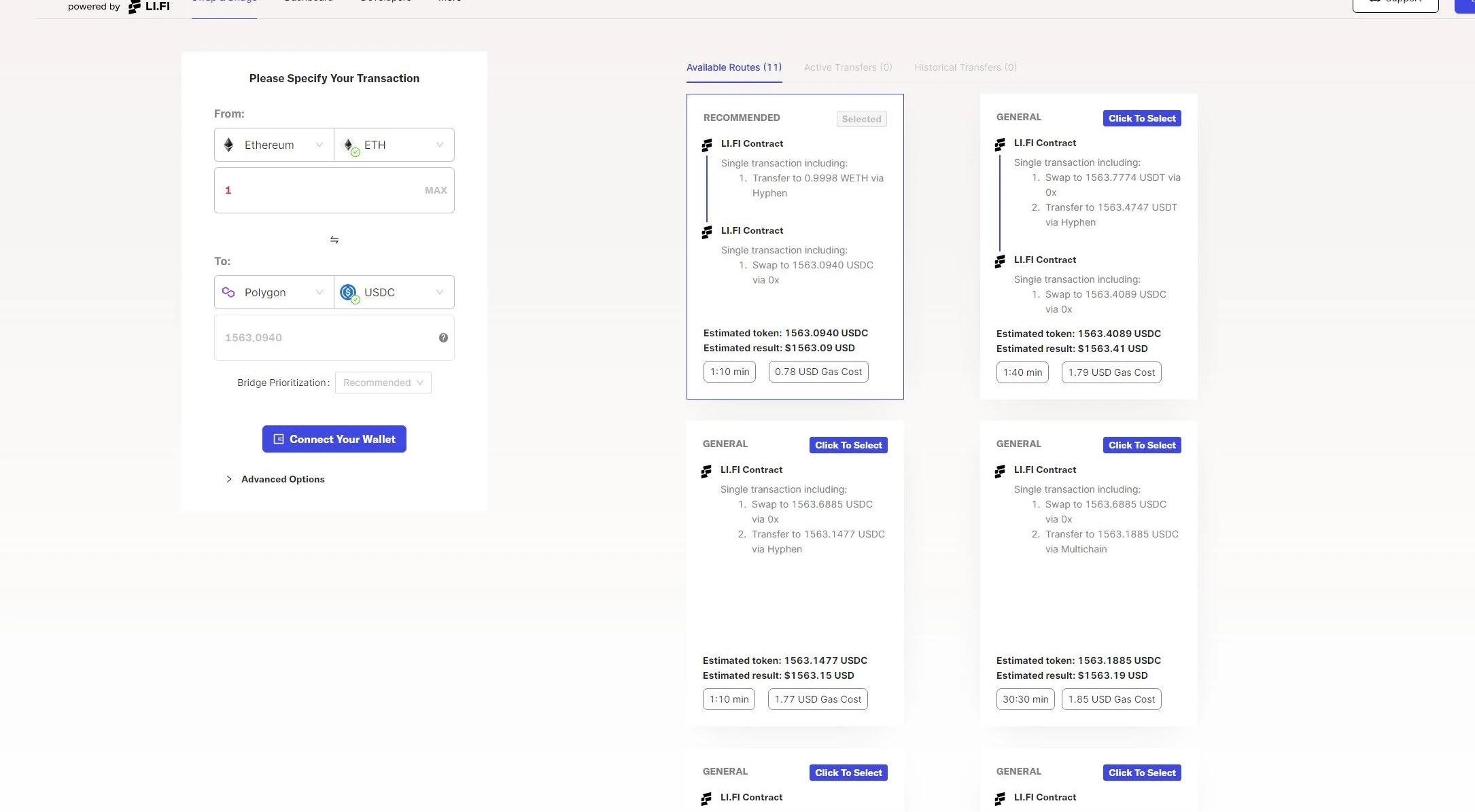1475x812 pixels.
Task: Click To Select the 1563.4089 USDC route
Action: coord(1142,118)
